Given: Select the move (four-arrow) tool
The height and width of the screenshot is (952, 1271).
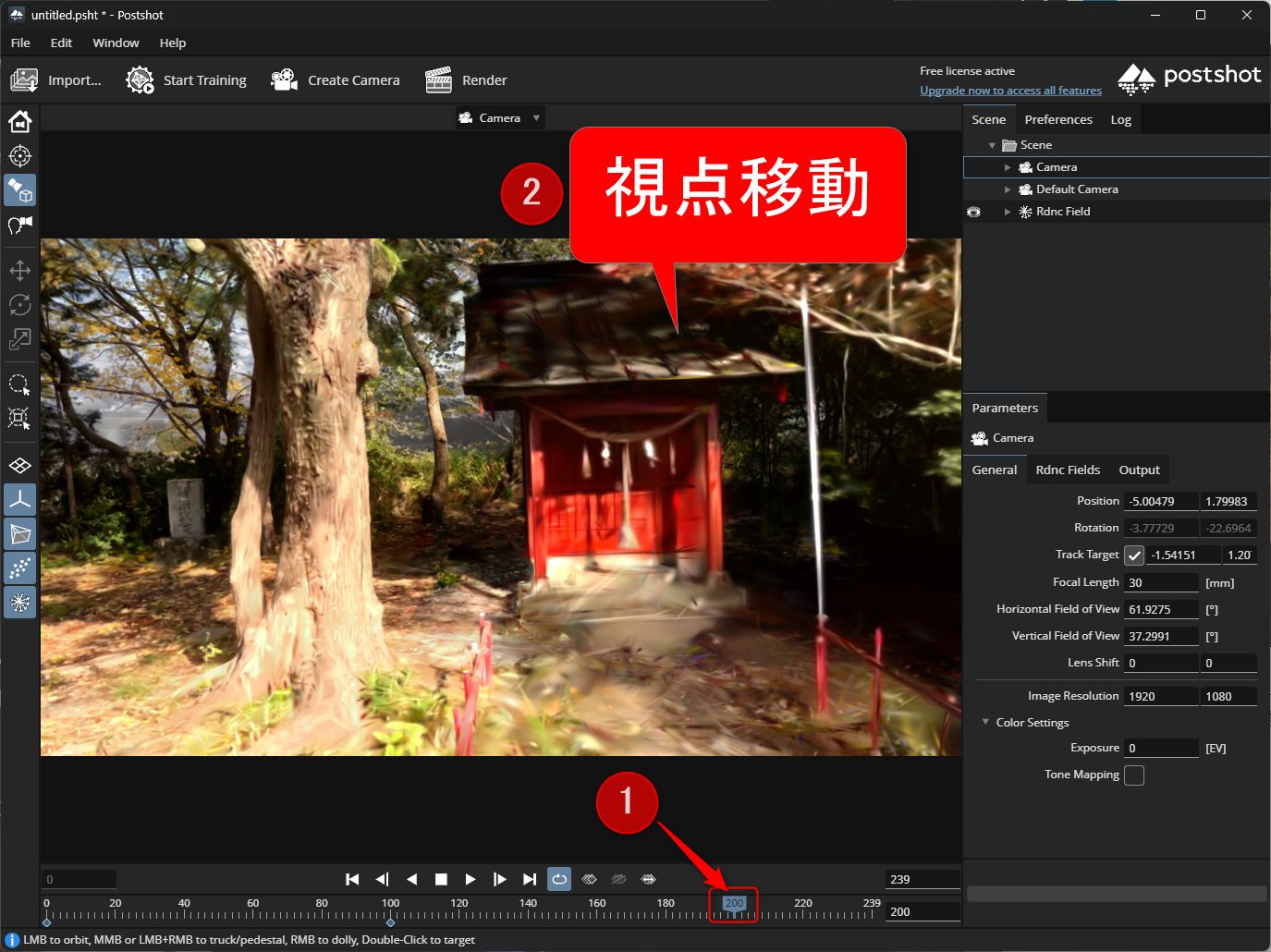Looking at the screenshot, I should 20,271.
